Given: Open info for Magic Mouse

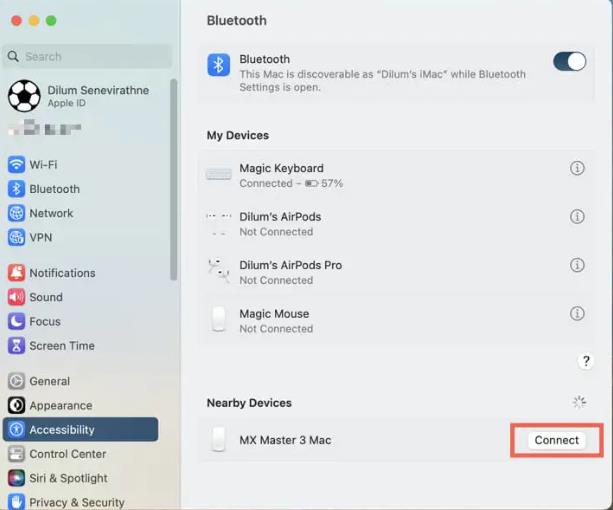Looking at the screenshot, I should (x=577, y=313).
